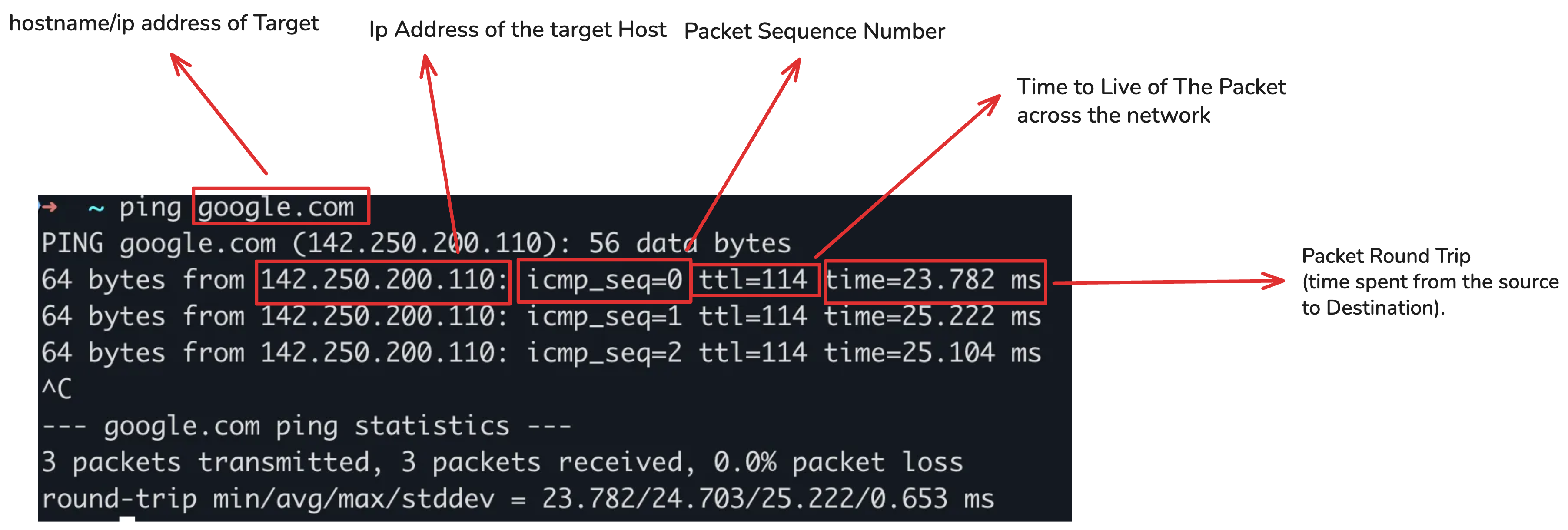This screenshot has width=1568, height=530.
Task: Click the 'Packet Sequence Number' label
Action: (814, 31)
